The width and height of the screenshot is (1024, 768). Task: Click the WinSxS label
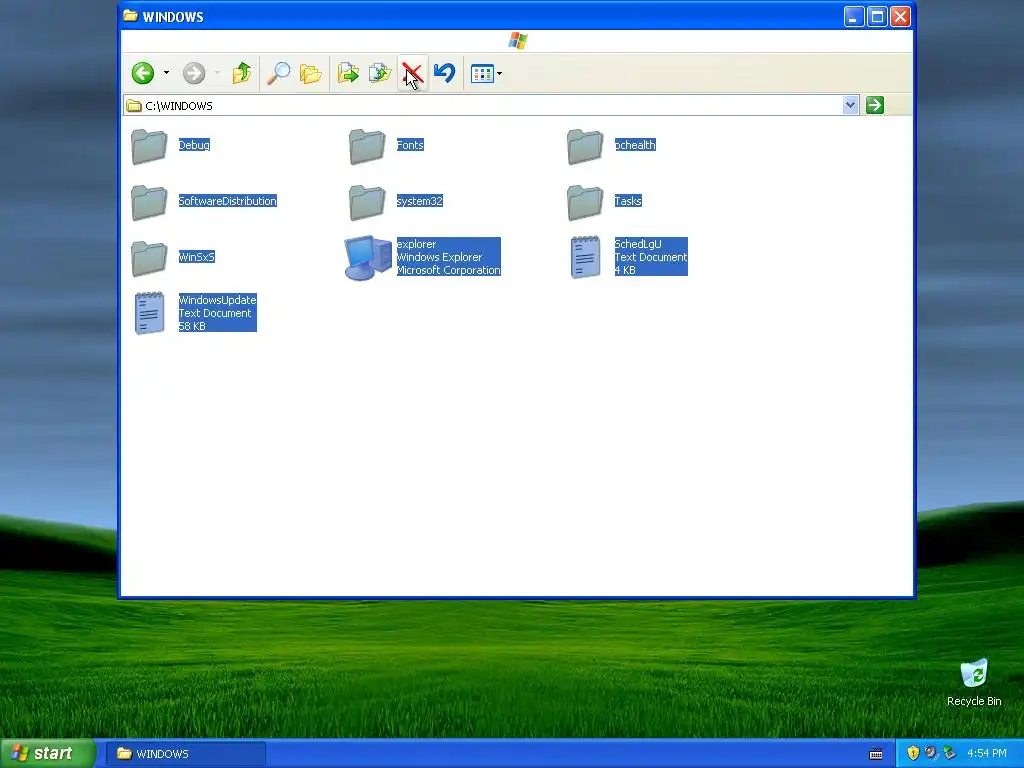[197, 257]
